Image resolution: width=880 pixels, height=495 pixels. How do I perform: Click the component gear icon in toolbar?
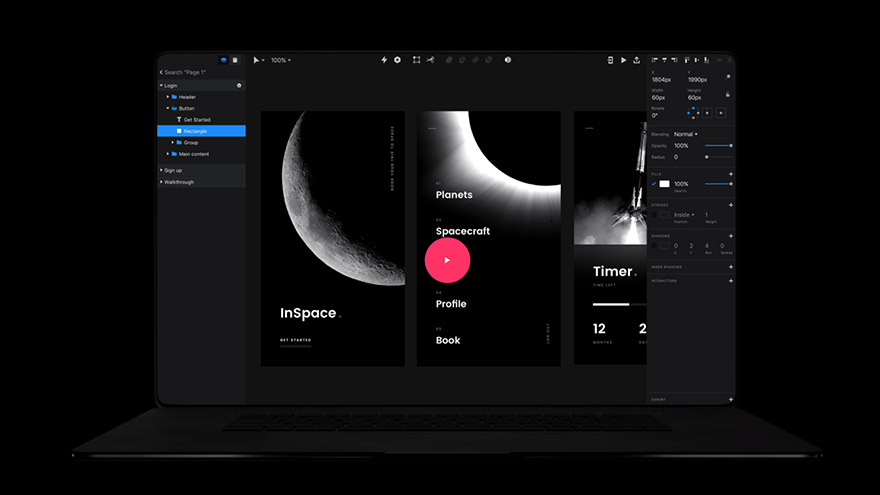397,60
